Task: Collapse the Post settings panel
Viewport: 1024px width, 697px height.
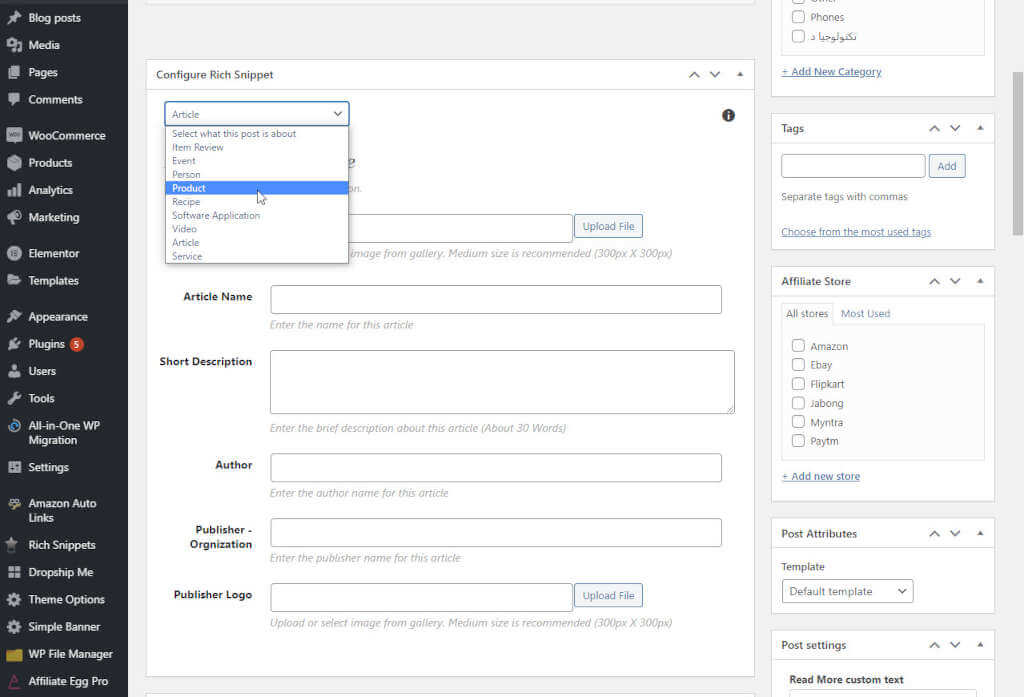Action: 980,645
